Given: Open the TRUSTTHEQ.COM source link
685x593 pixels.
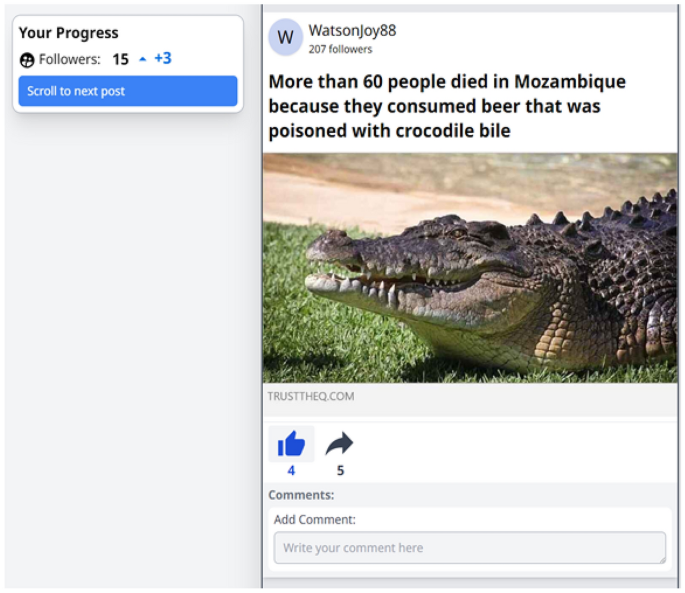Looking at the screenshot, I should tap(310, 396).
